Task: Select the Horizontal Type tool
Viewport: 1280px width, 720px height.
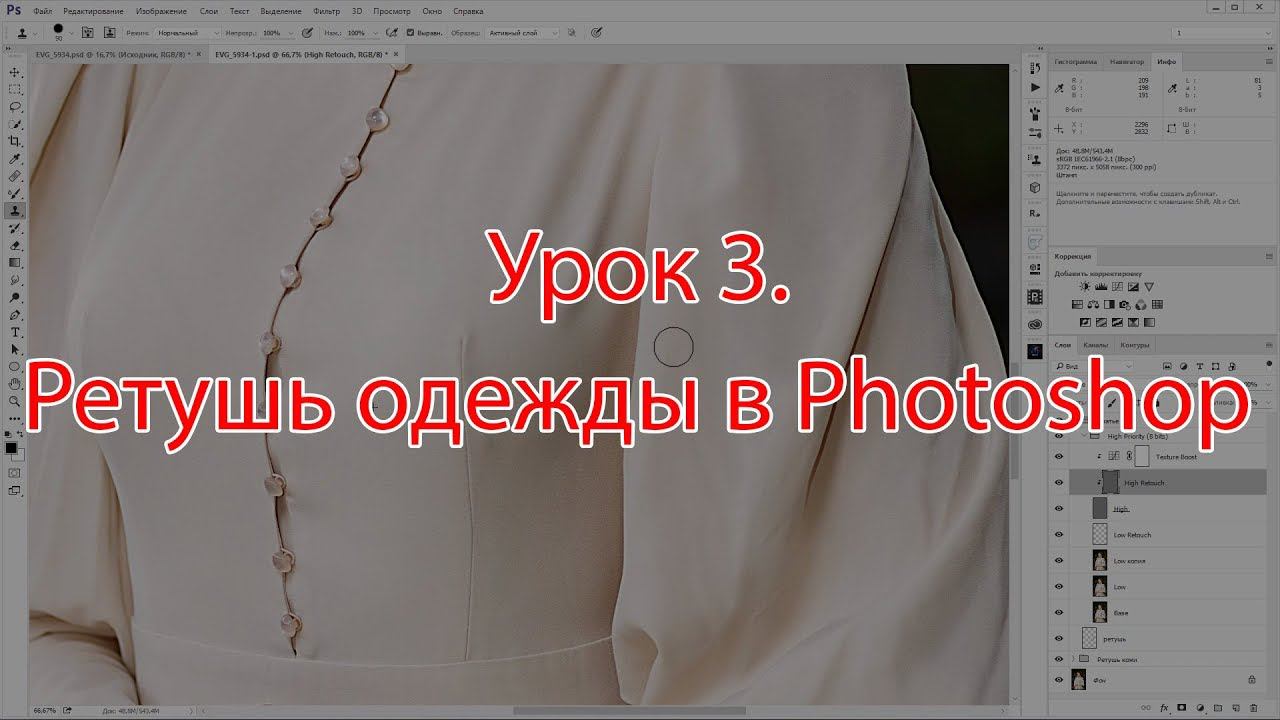Action: tap(15, 332)
